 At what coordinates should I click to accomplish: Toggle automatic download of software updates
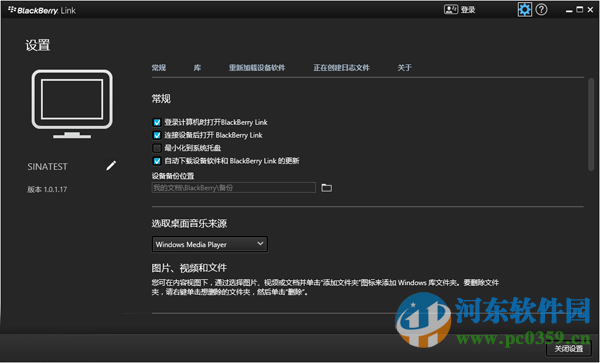[157, 161]
